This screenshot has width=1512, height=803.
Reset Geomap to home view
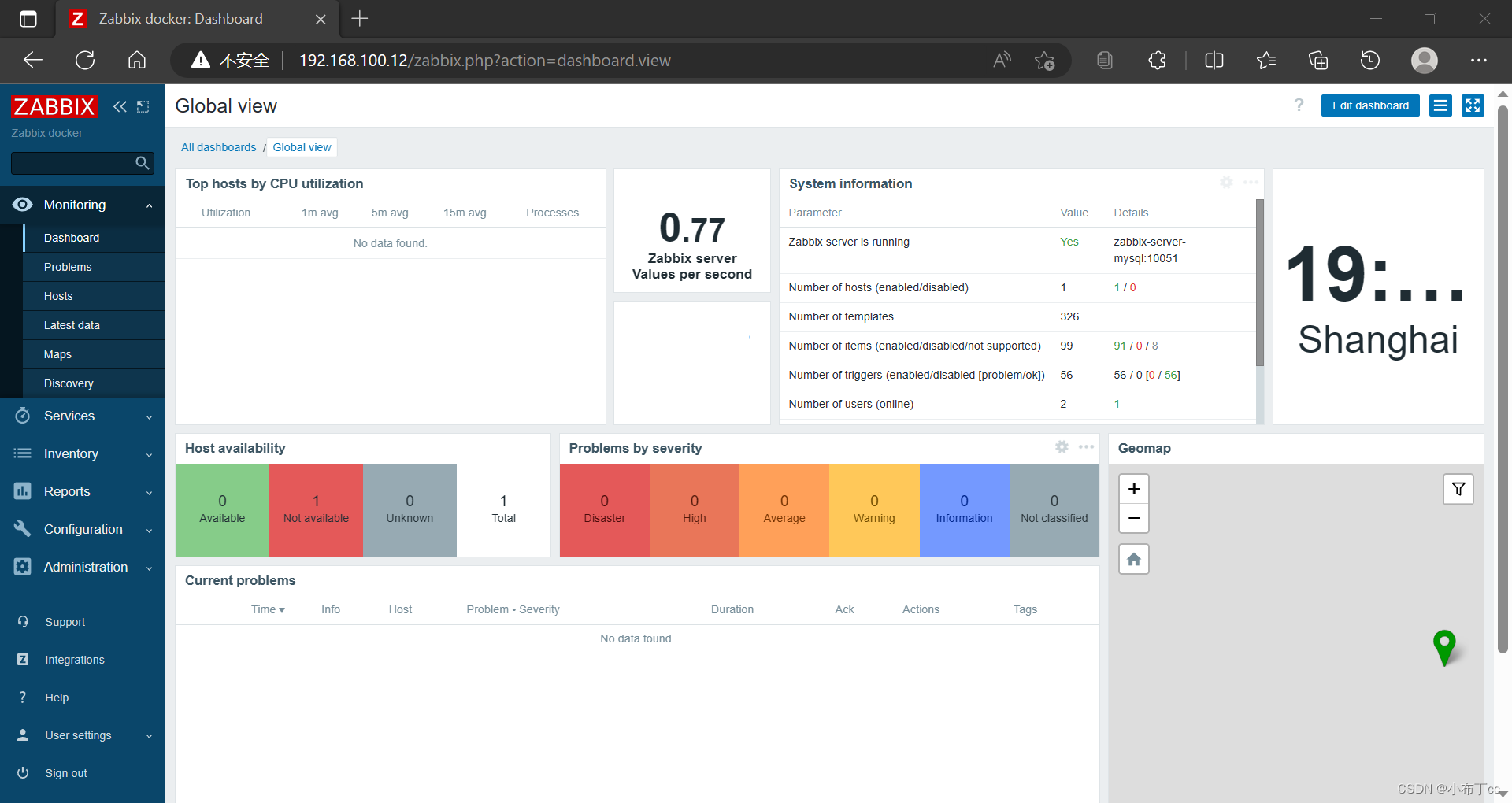pyautogui.click(x=1134, y=559)
